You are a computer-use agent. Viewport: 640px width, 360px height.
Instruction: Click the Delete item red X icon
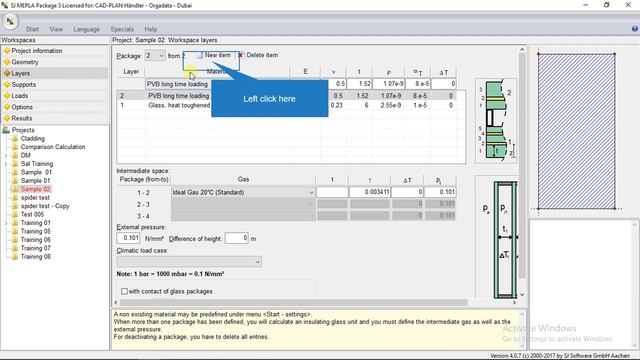pos(241,55)
